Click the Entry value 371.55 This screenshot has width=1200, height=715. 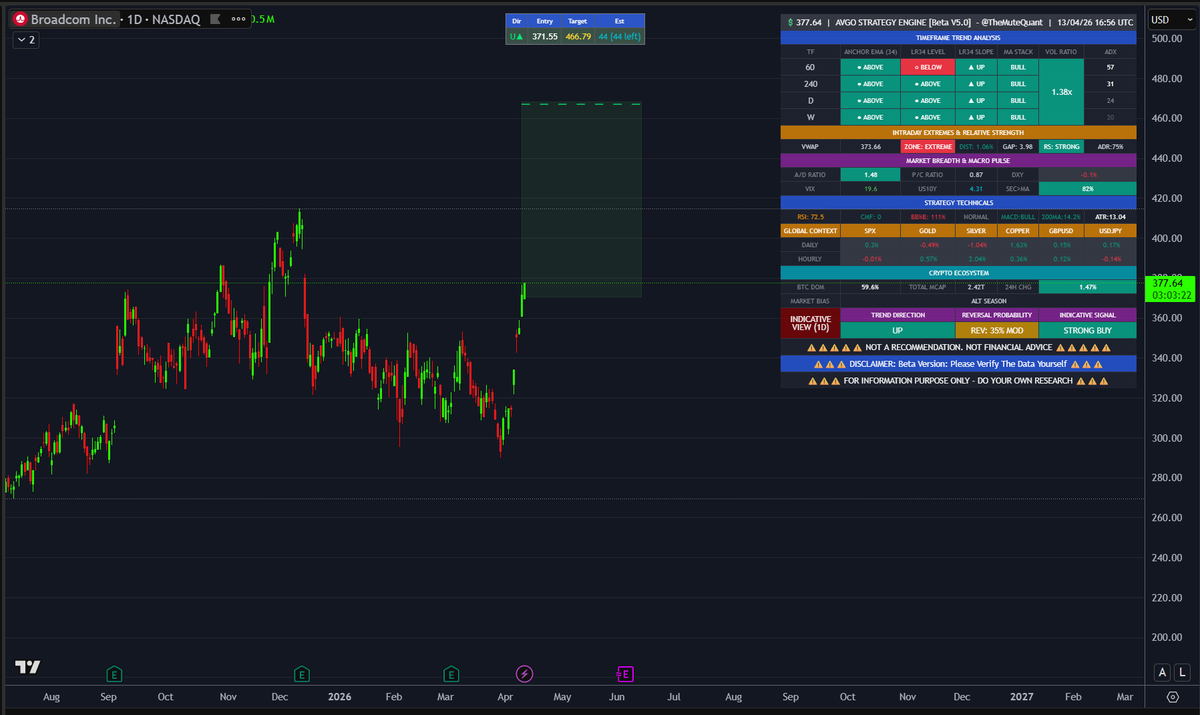[544, 36]
